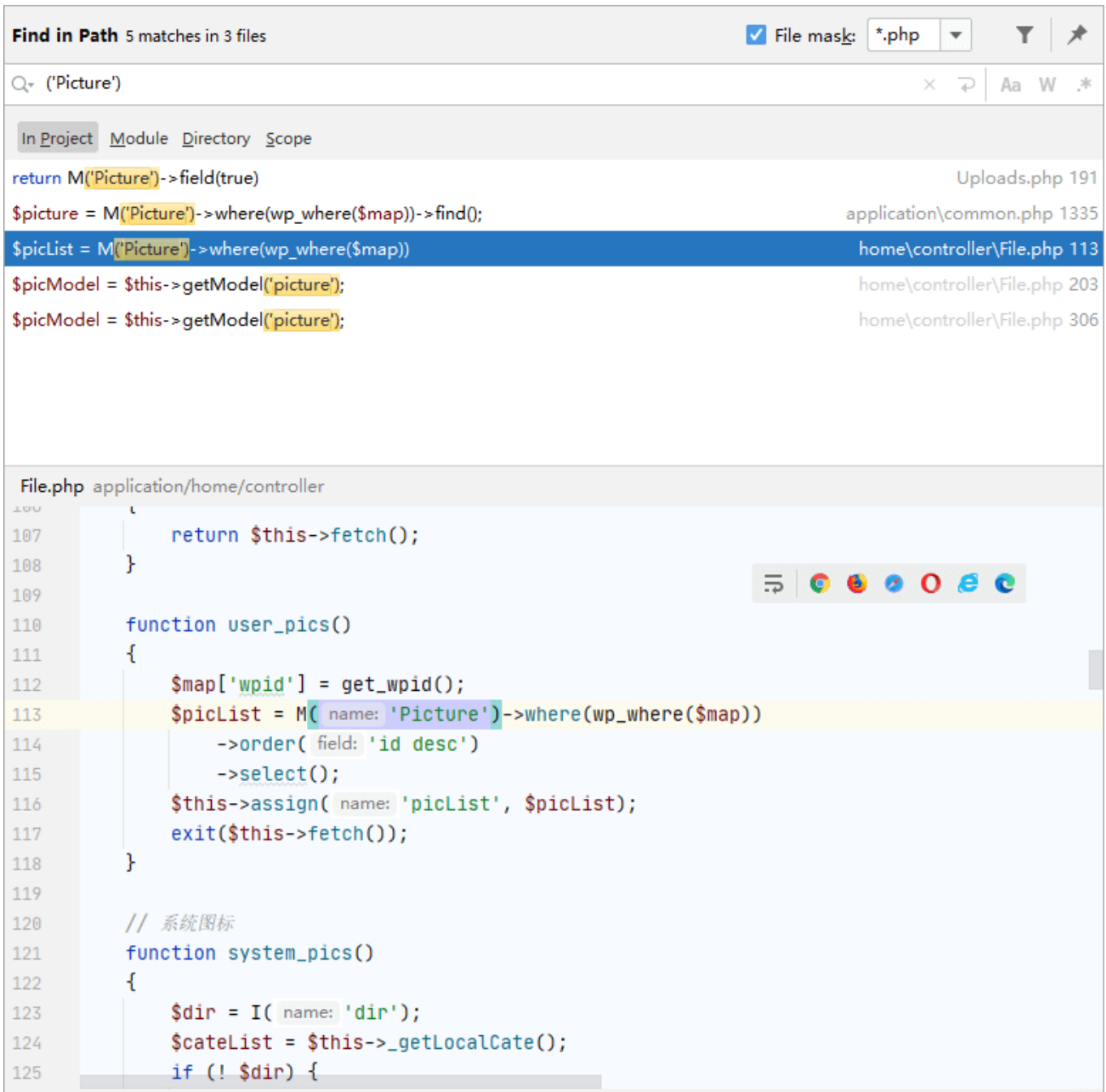This screenshot has height=1092, width=1106.
Task: Open preview in Chrome browser
Action: pyautogui.click(x=819, y=583)
